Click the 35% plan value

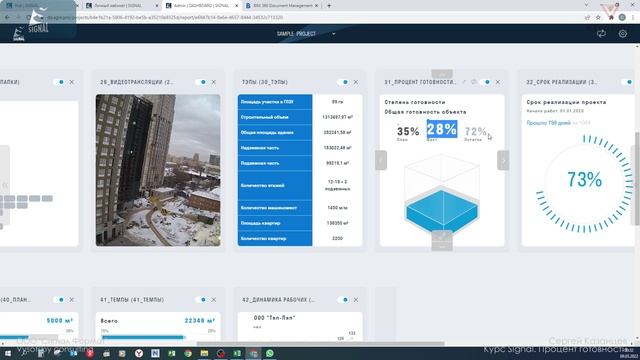coord(408,131)
